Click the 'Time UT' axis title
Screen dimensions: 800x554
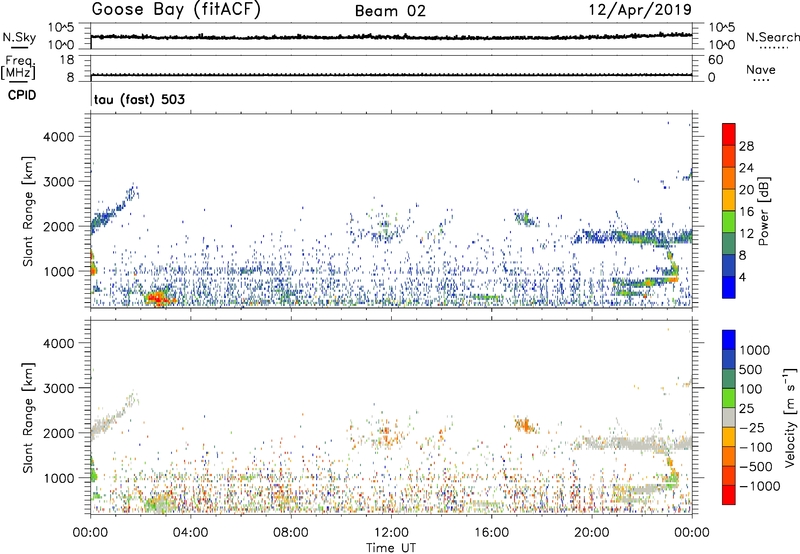pyautogui.click(x=391, y=548)
